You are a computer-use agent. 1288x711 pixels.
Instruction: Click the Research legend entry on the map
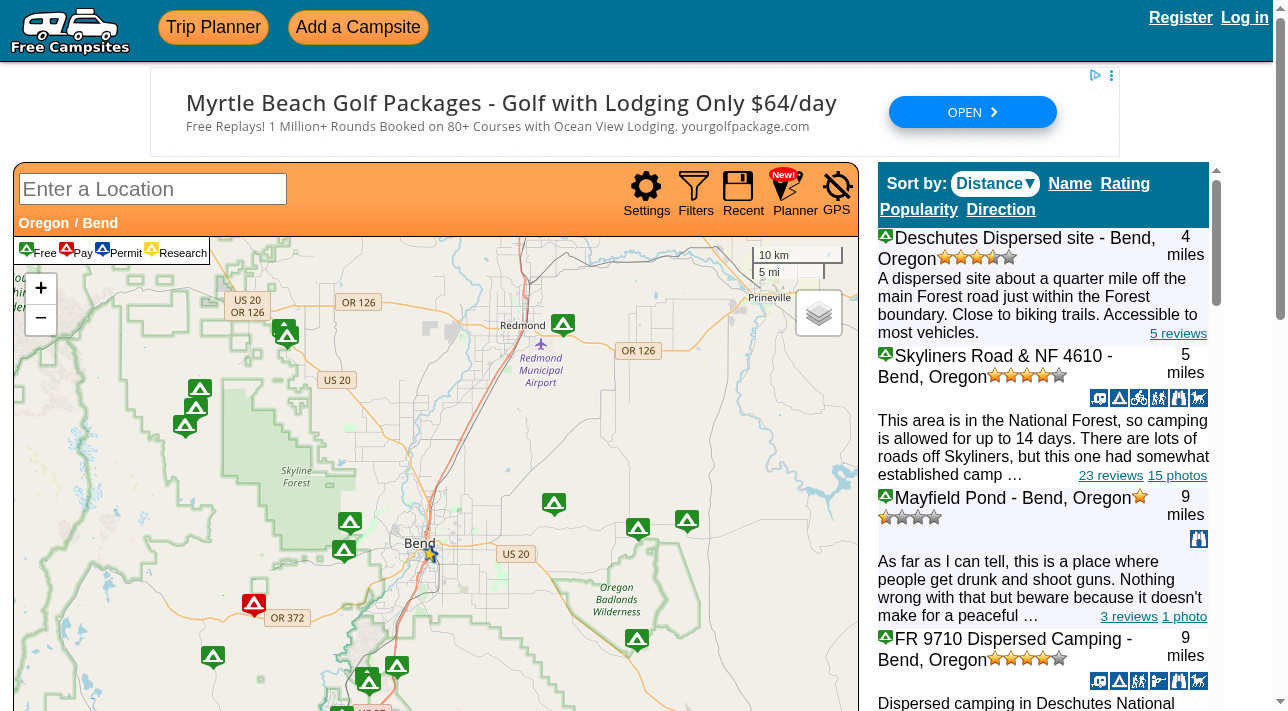(x=176, y=251)
